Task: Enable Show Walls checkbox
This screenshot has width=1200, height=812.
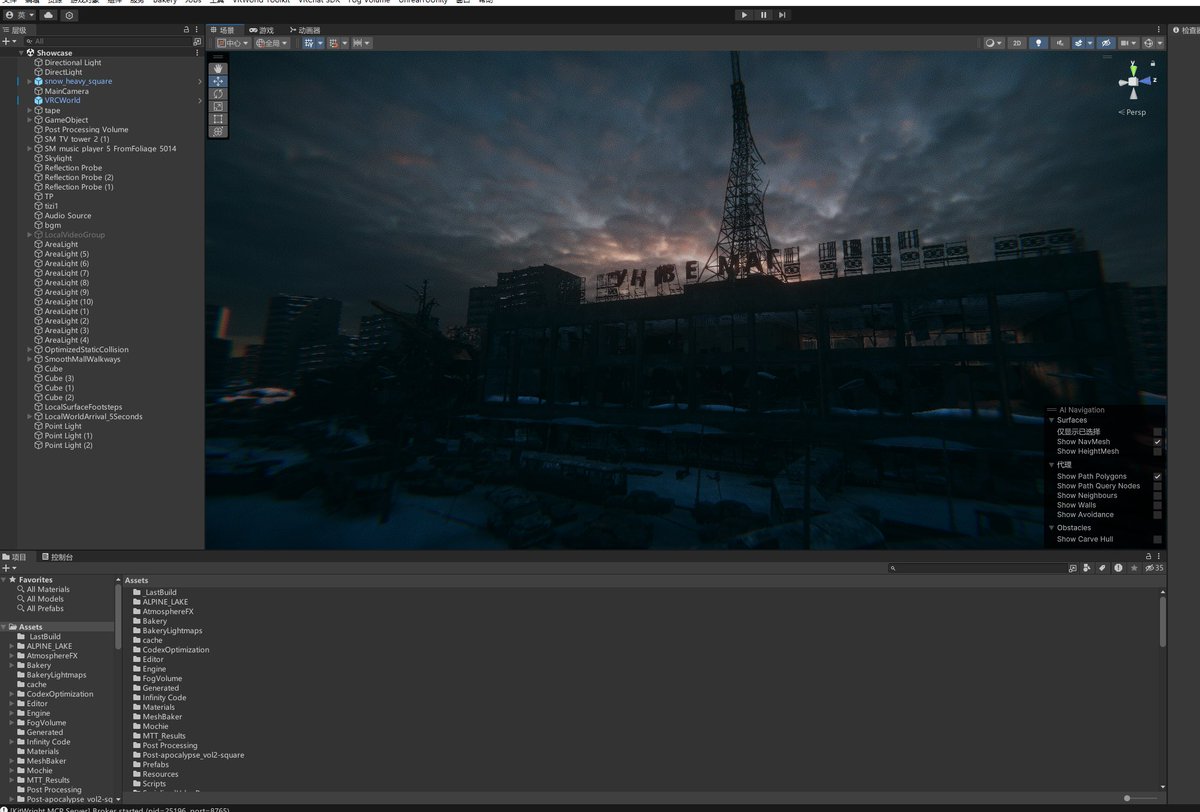Action: point(1157,505)
